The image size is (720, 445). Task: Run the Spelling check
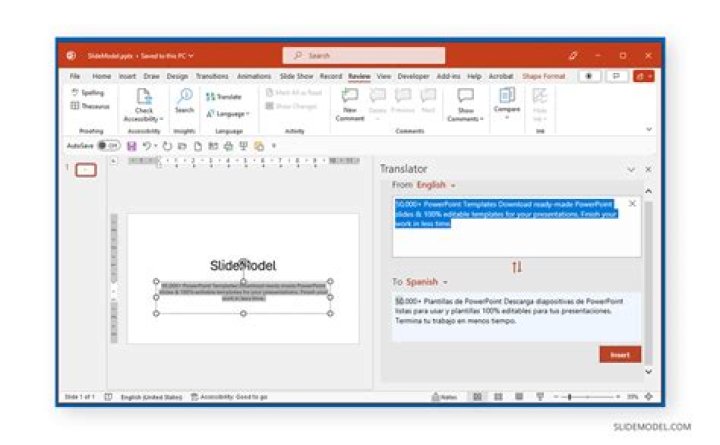(x=88, y=93)
